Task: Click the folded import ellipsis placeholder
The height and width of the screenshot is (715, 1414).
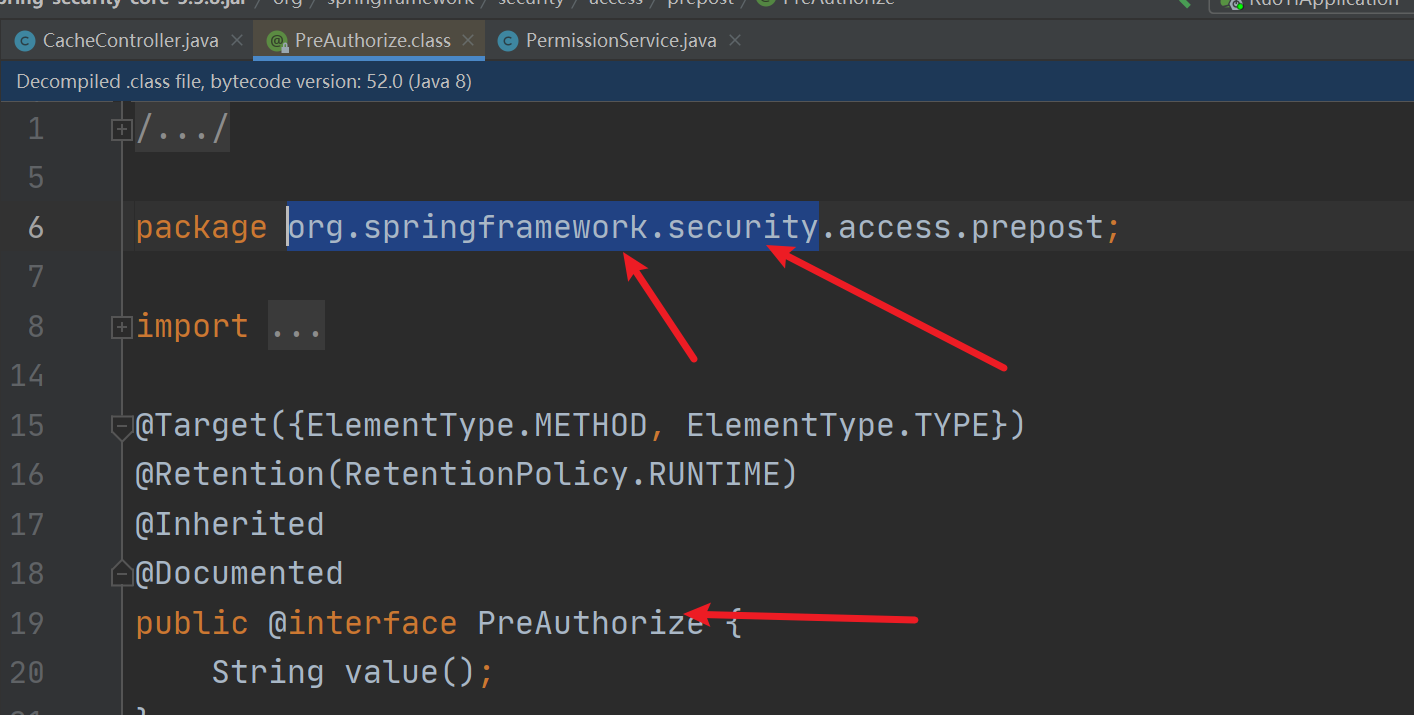Action: [x=296, y=326]
